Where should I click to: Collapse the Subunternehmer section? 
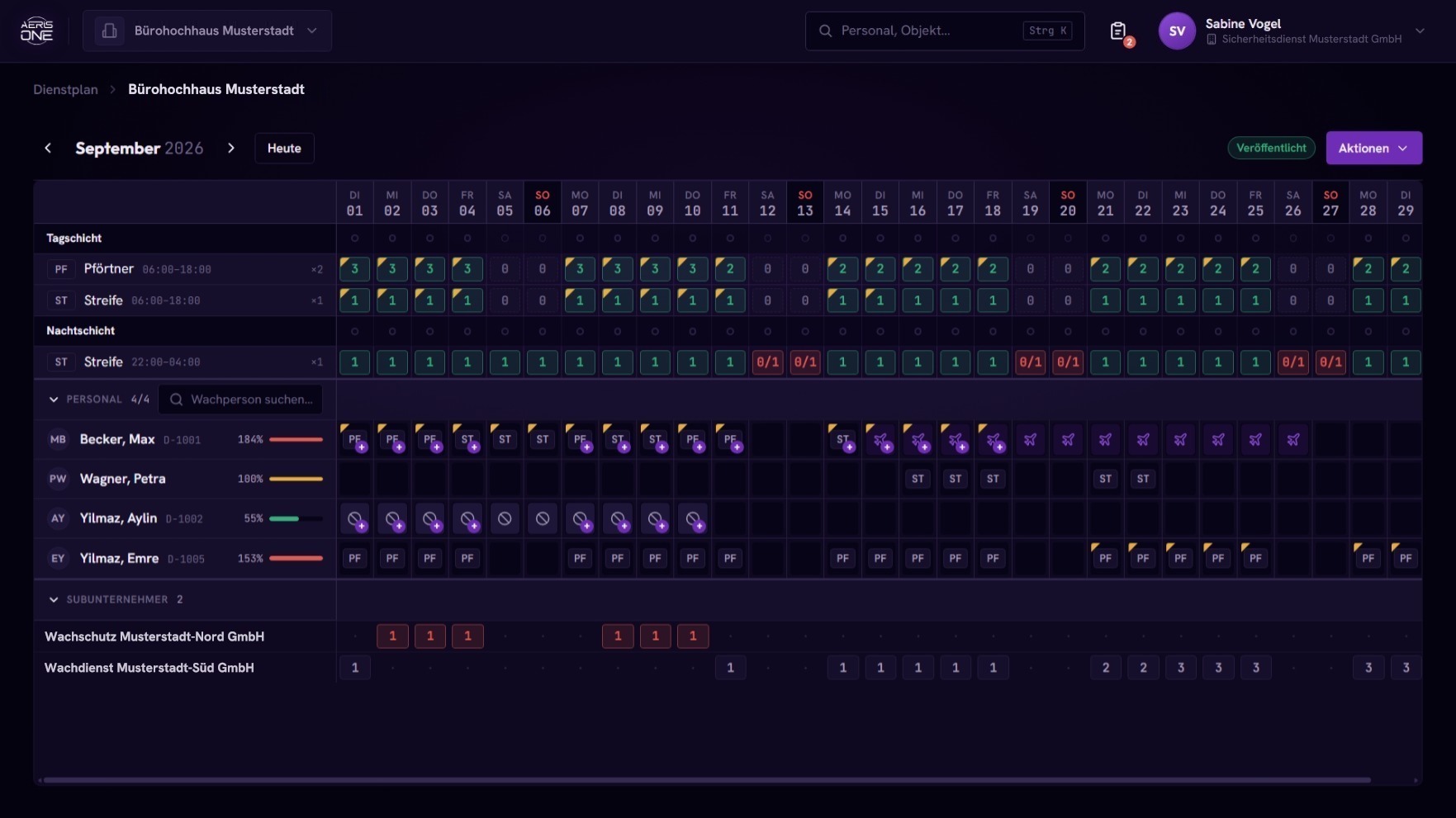54,599
